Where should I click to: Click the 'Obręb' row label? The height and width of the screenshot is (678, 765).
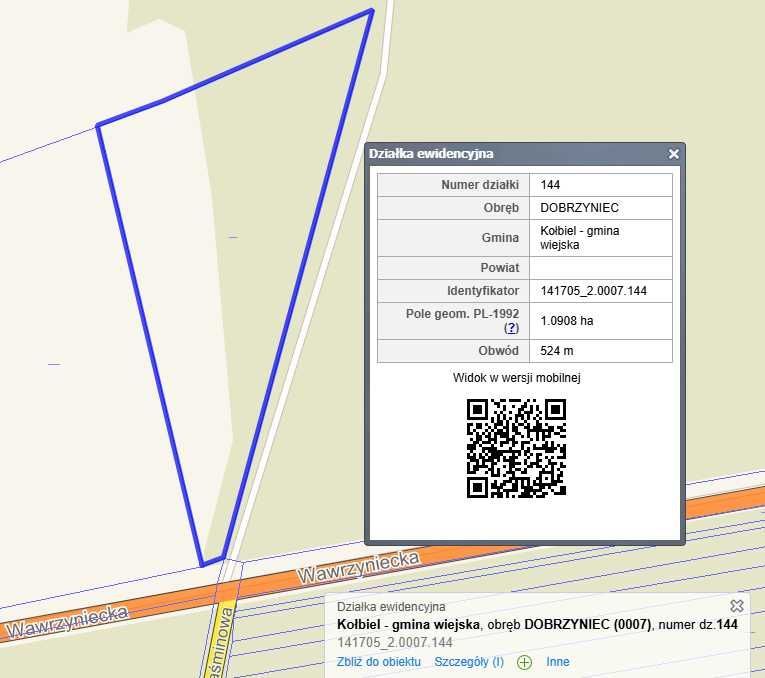tap(501, 208)
